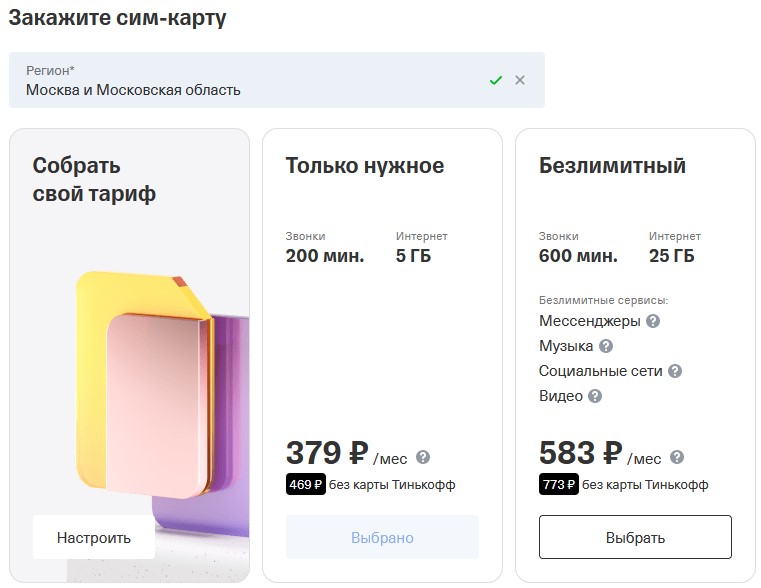Clear the region field with X icon
The image size is (761, 588).
click(x=520, y=80)
